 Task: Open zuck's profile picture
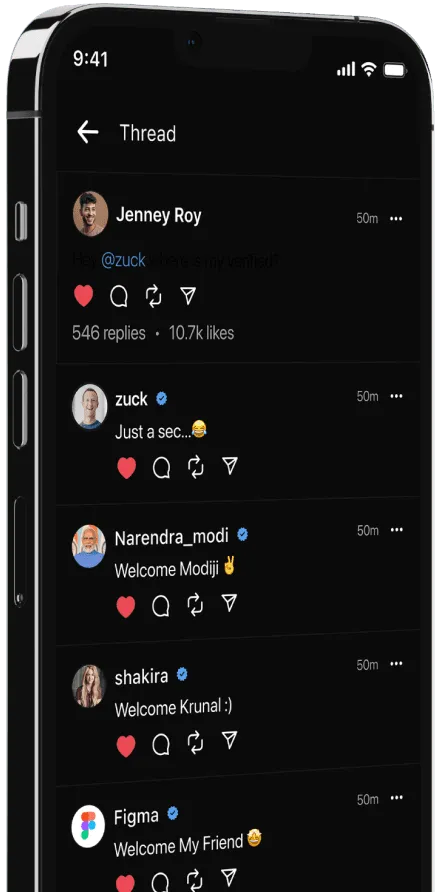tap(89, 406)
